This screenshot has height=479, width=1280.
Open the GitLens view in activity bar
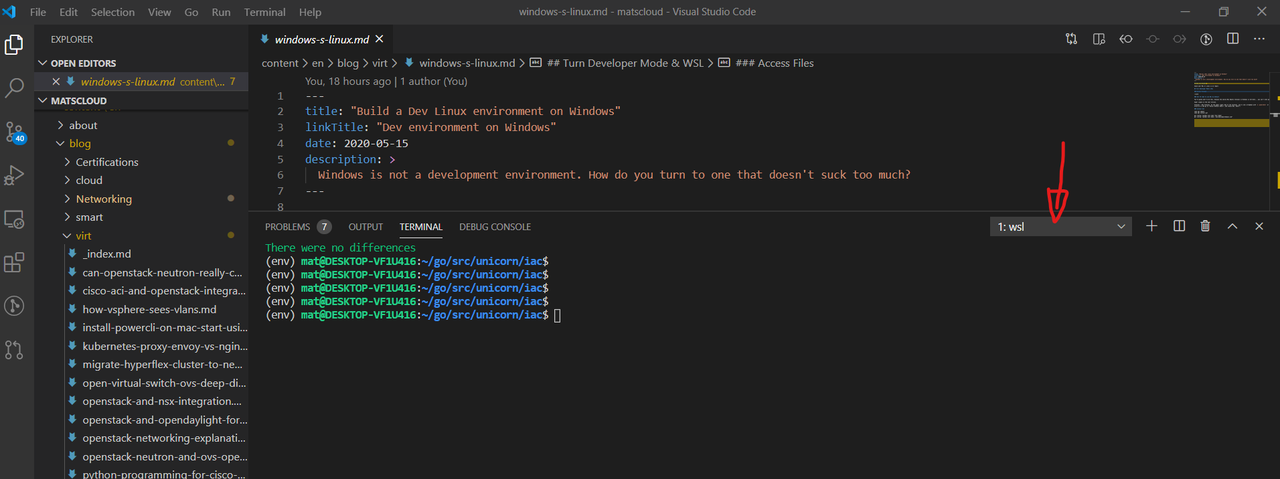pos(15,306)
